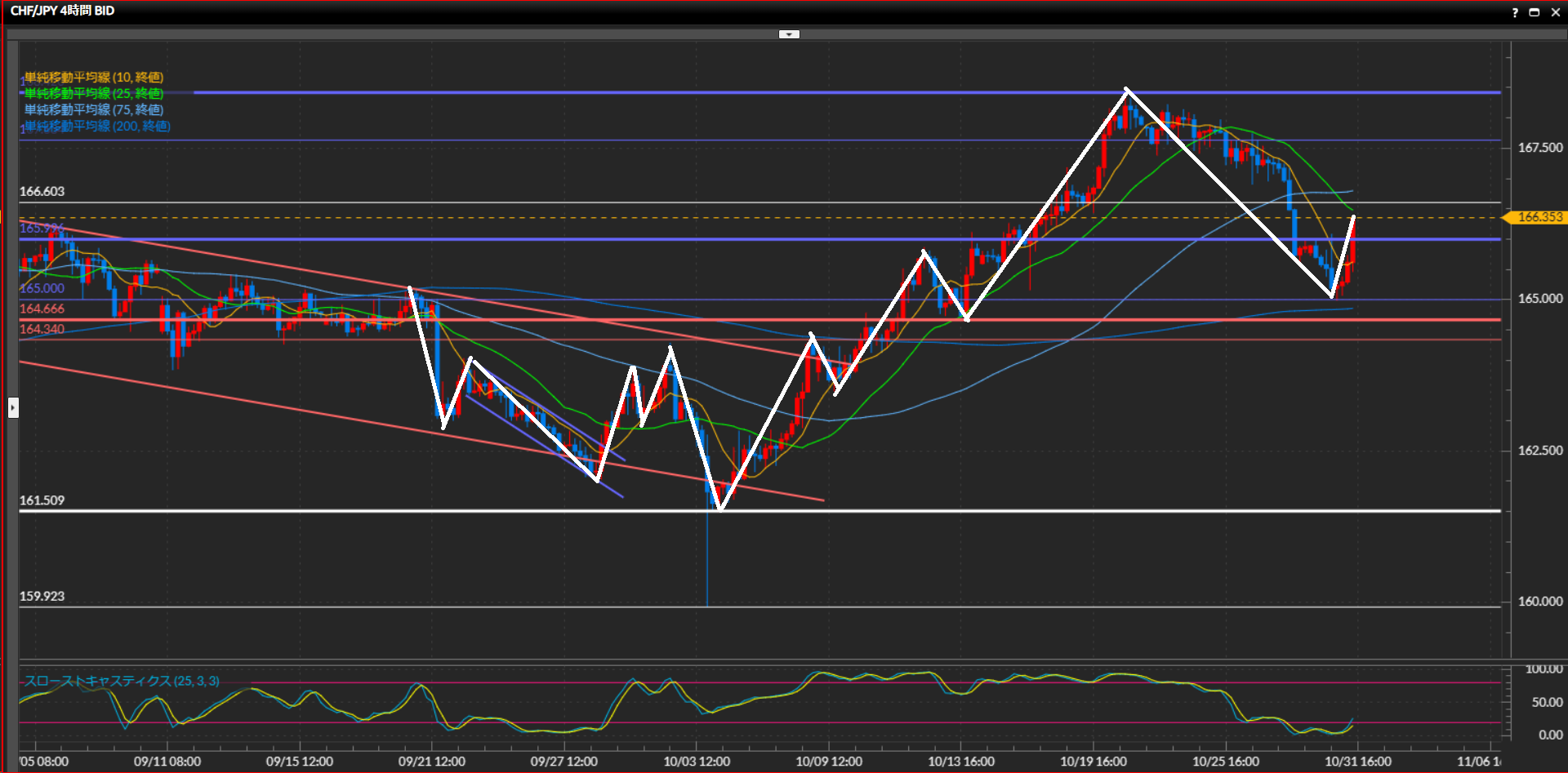Click the 166.353 current price tag
Image resolution: width=1568 pixels, height=773 pixels.
pos(1539,217)
